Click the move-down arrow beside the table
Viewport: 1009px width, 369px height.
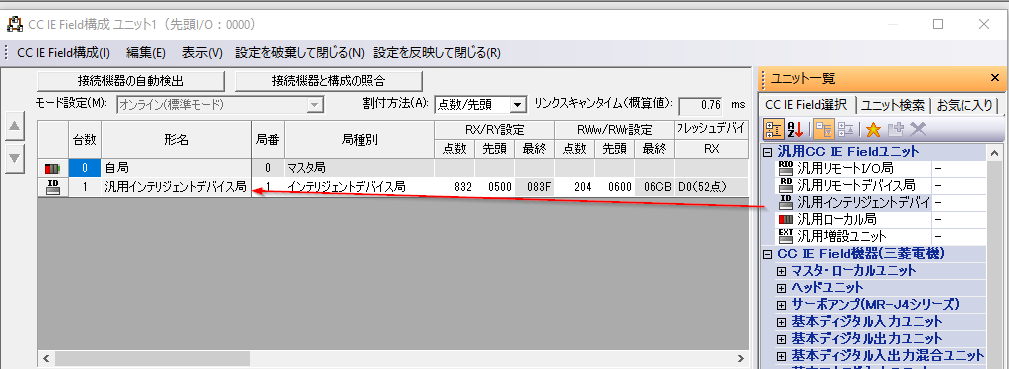coord(14,158)
